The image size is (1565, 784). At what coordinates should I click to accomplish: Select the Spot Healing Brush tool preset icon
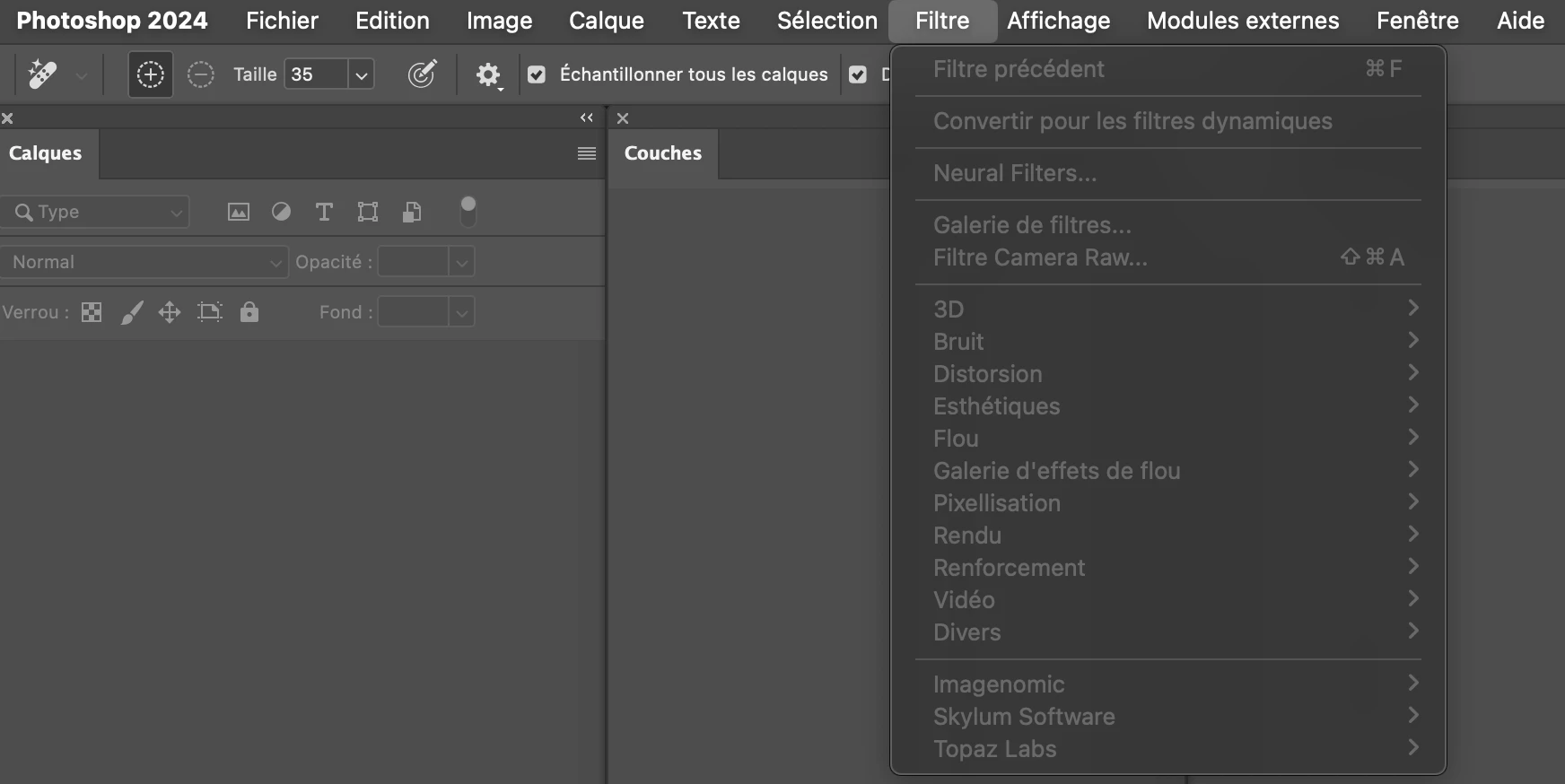coord(42,74)
